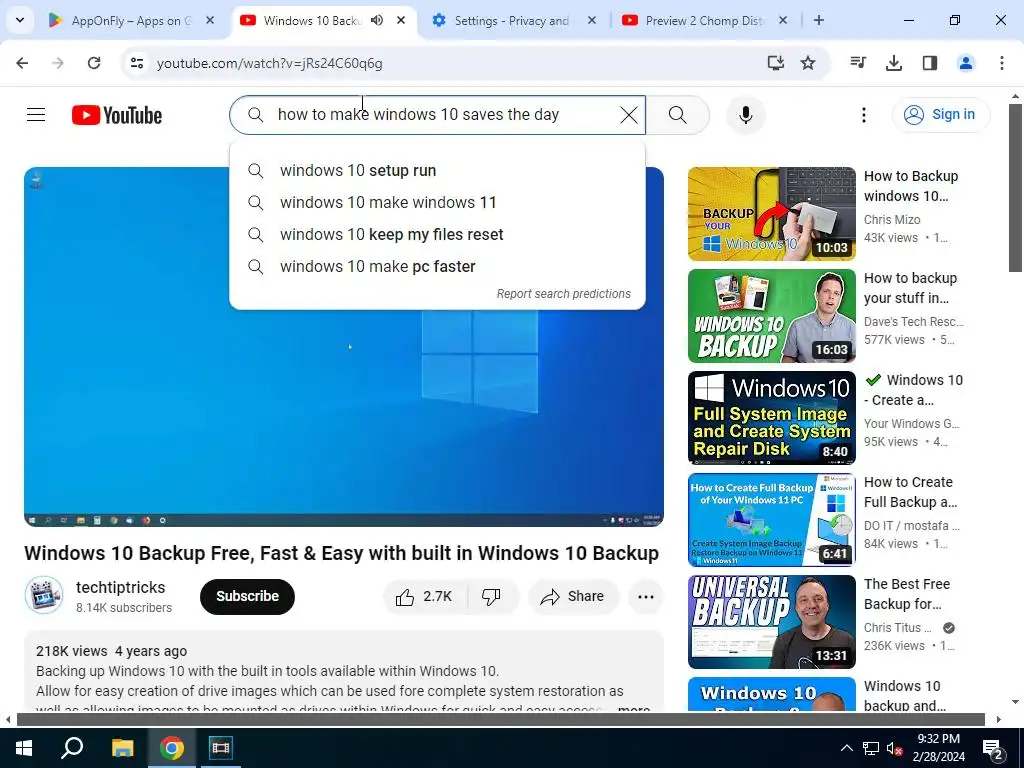Close the AppOnFly tab

(210, 20)
